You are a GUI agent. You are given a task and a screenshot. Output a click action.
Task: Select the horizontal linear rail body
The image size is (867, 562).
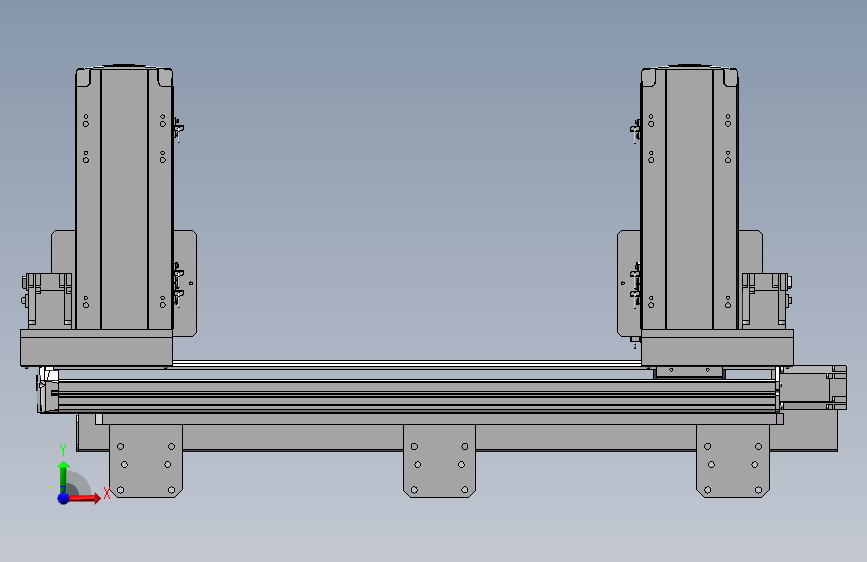417,396
